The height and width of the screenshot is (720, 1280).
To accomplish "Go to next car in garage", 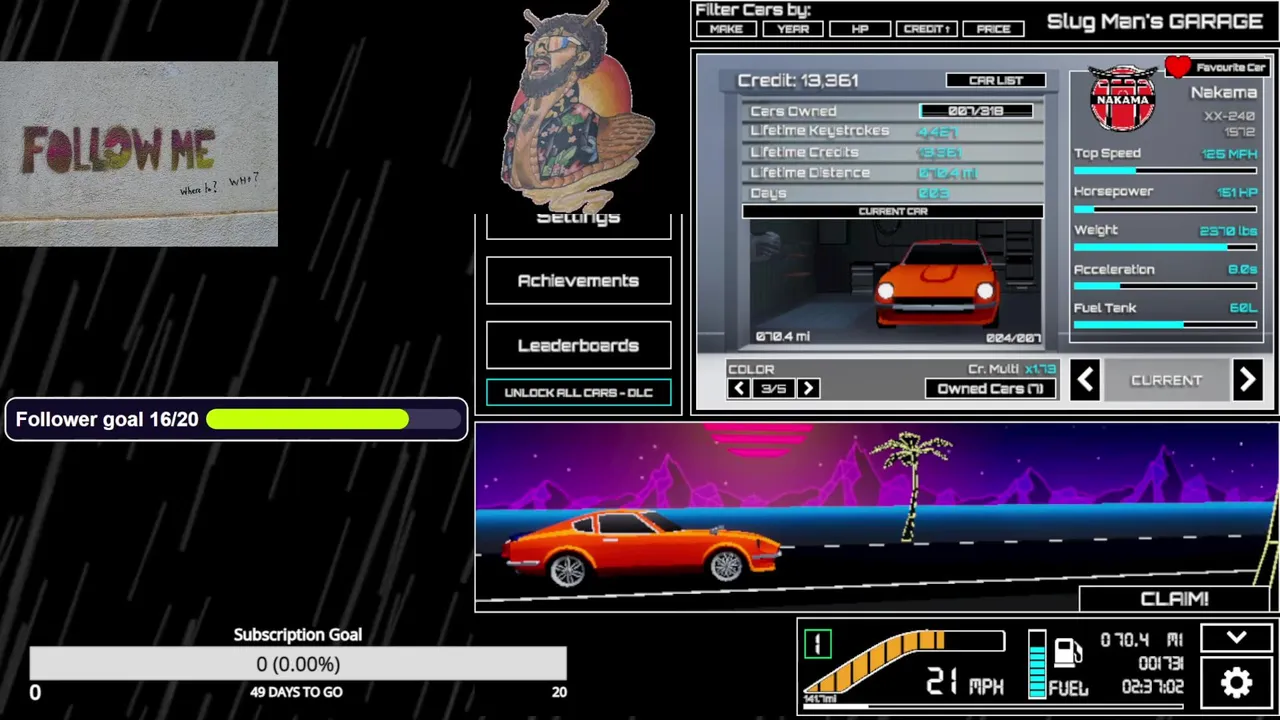I will click(x=1247, y=380).
